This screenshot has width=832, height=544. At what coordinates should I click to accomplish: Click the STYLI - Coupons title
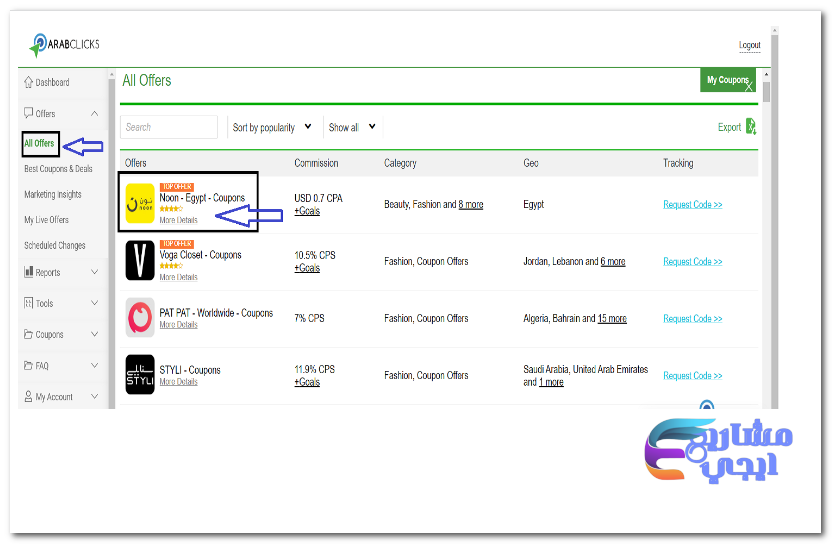click(190, 370)
